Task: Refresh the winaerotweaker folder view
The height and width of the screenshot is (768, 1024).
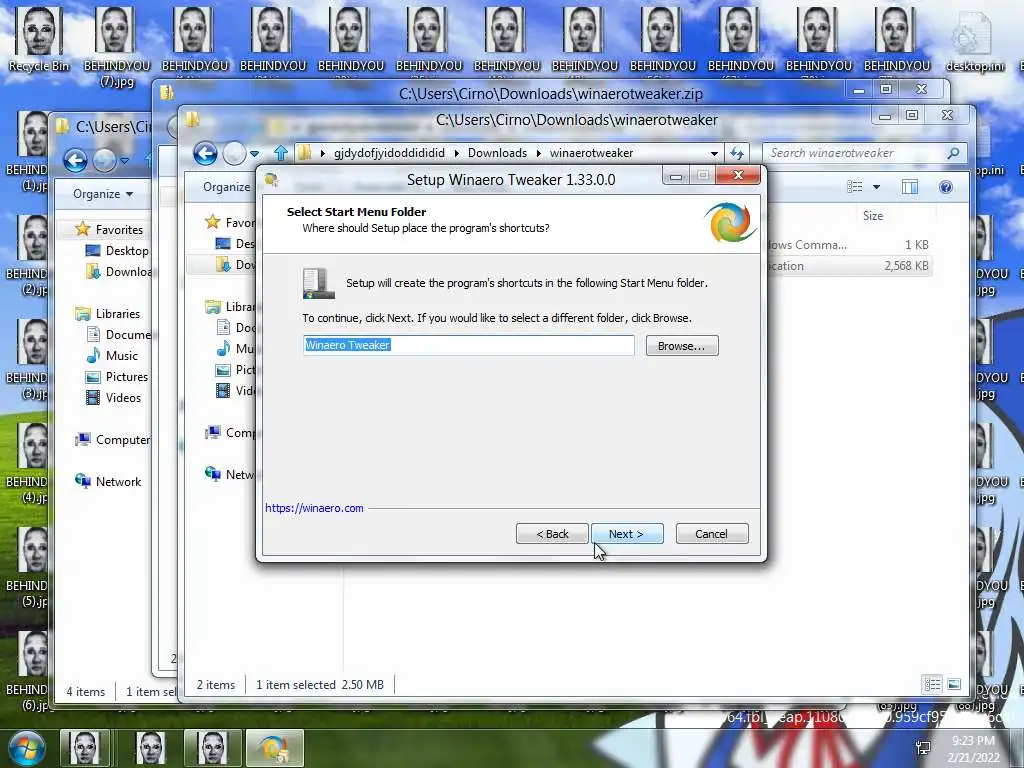Action: click(x=737, y=153)
